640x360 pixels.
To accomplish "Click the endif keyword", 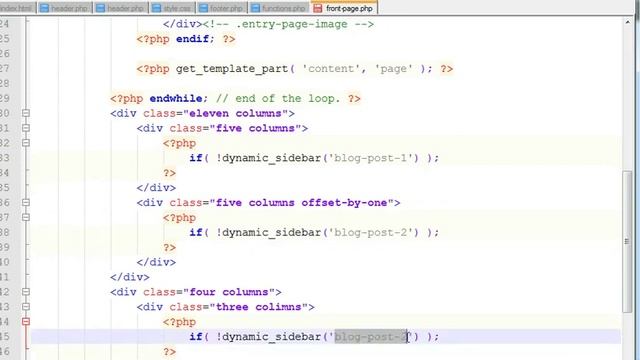I will [x=193, y=39].
